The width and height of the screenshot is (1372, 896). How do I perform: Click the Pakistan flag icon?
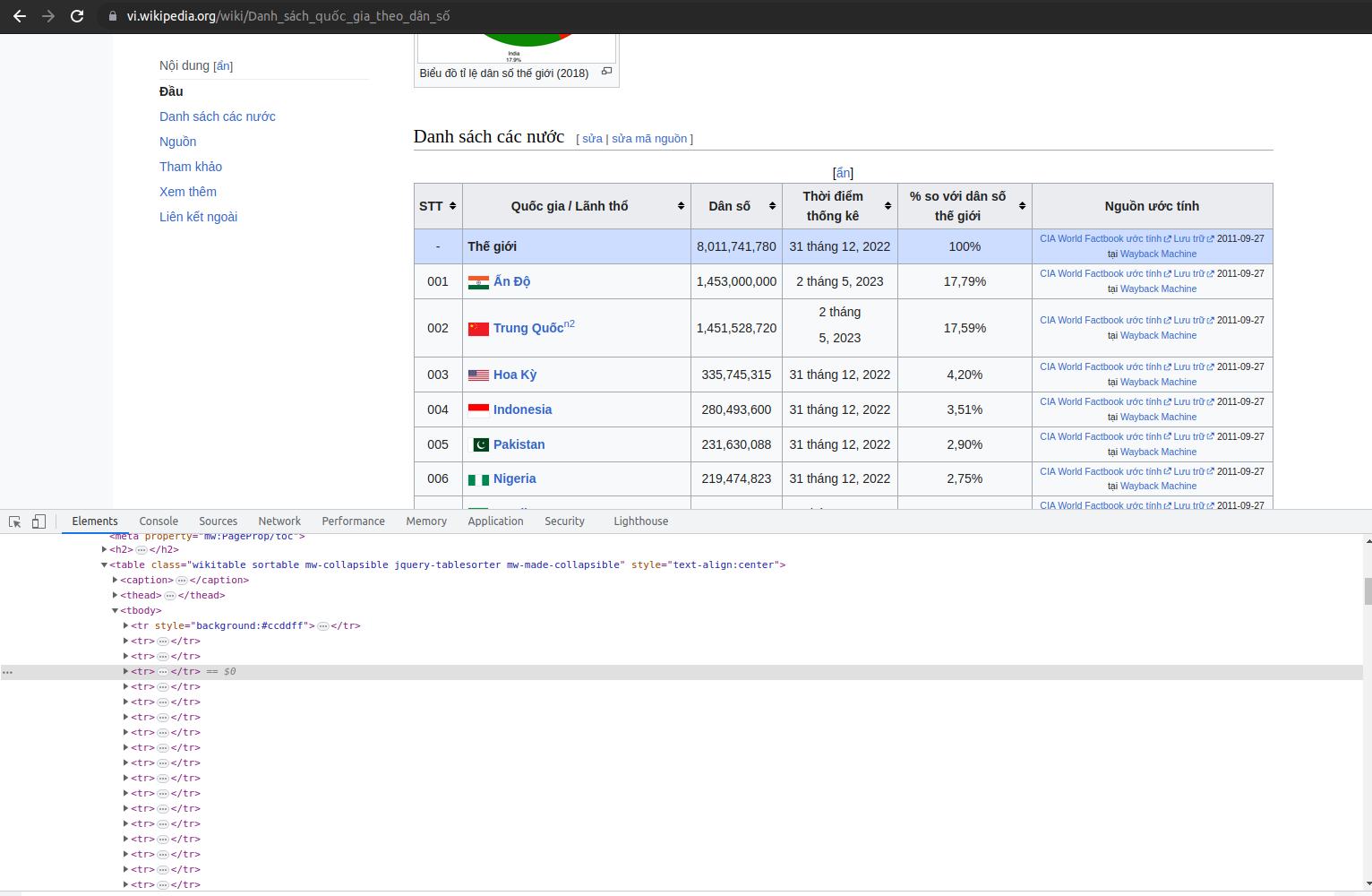tap(480, 445)
